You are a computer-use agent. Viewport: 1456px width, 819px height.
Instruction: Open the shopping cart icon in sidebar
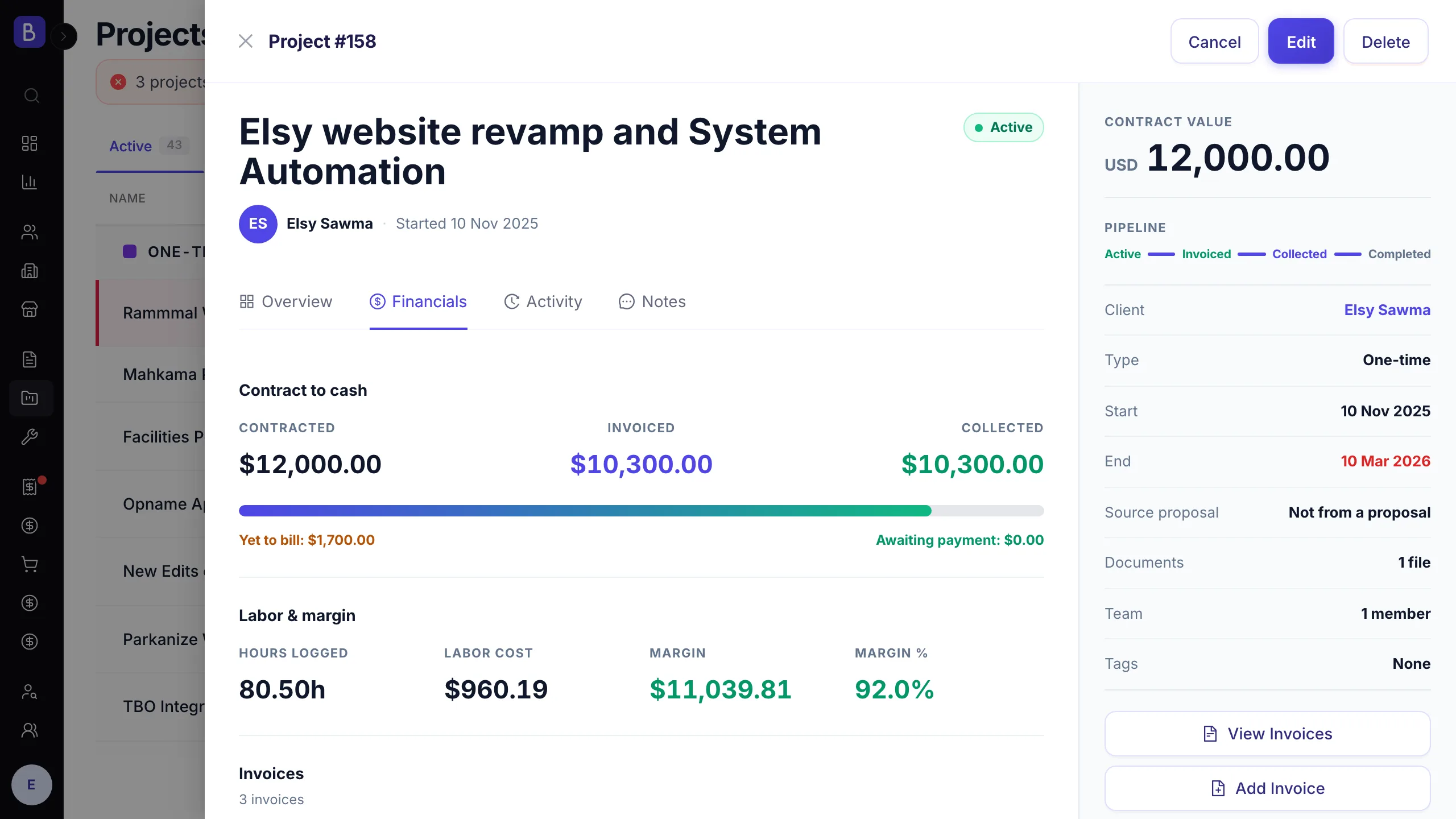point(30,564)
